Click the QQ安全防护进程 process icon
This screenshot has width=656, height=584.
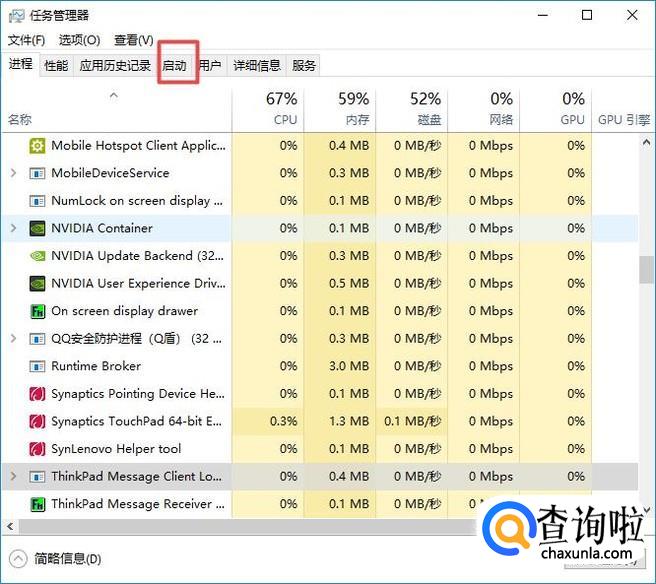coord(37,338)
